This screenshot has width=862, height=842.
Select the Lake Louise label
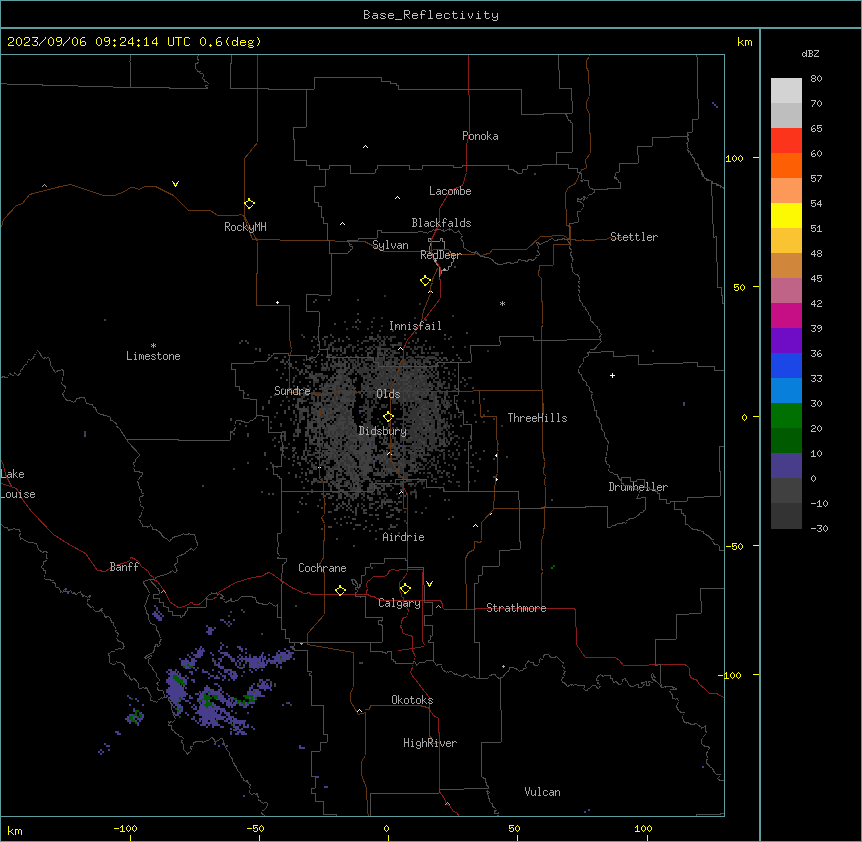(x=16, y=484)
